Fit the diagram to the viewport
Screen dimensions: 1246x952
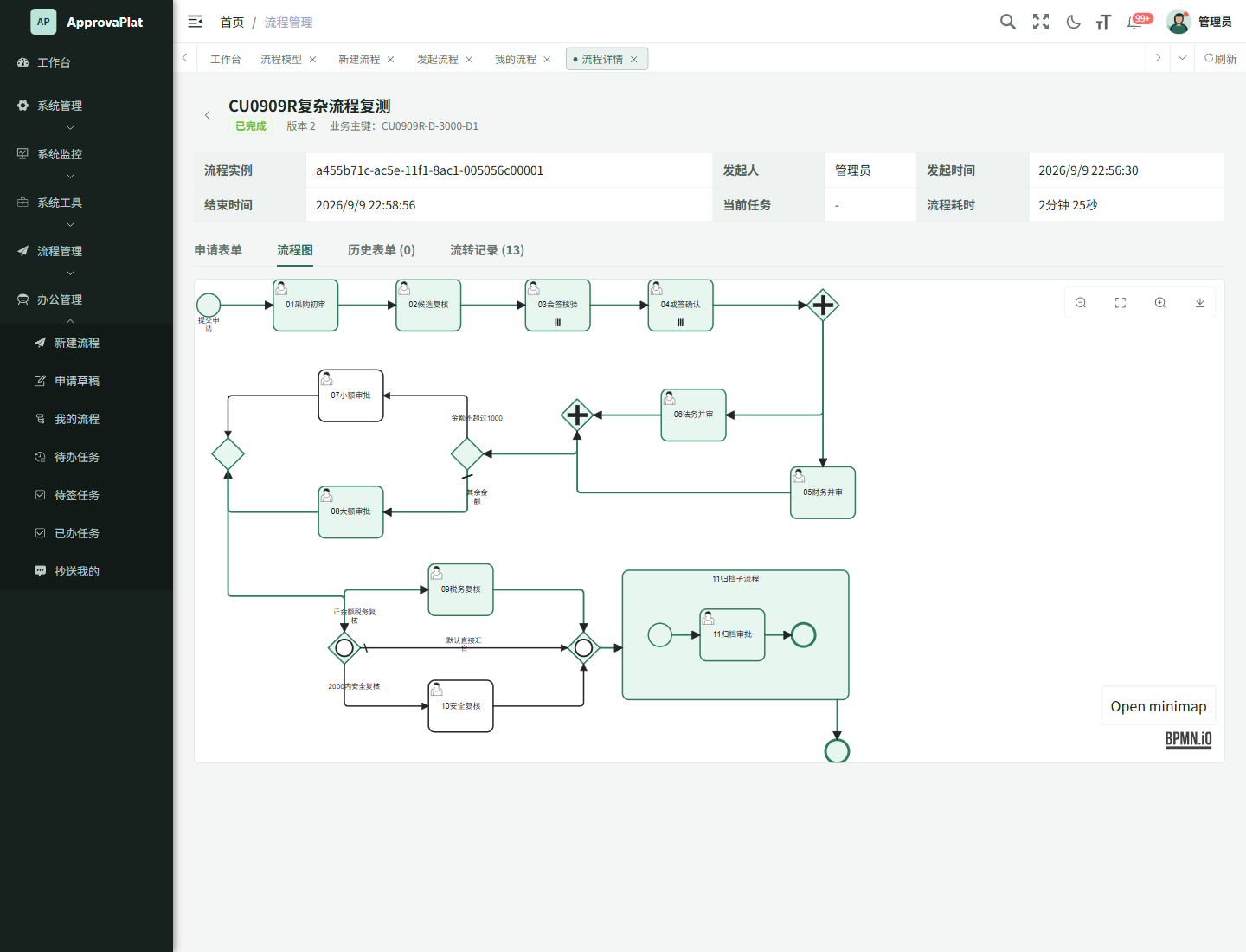(x=1121, y=303)
